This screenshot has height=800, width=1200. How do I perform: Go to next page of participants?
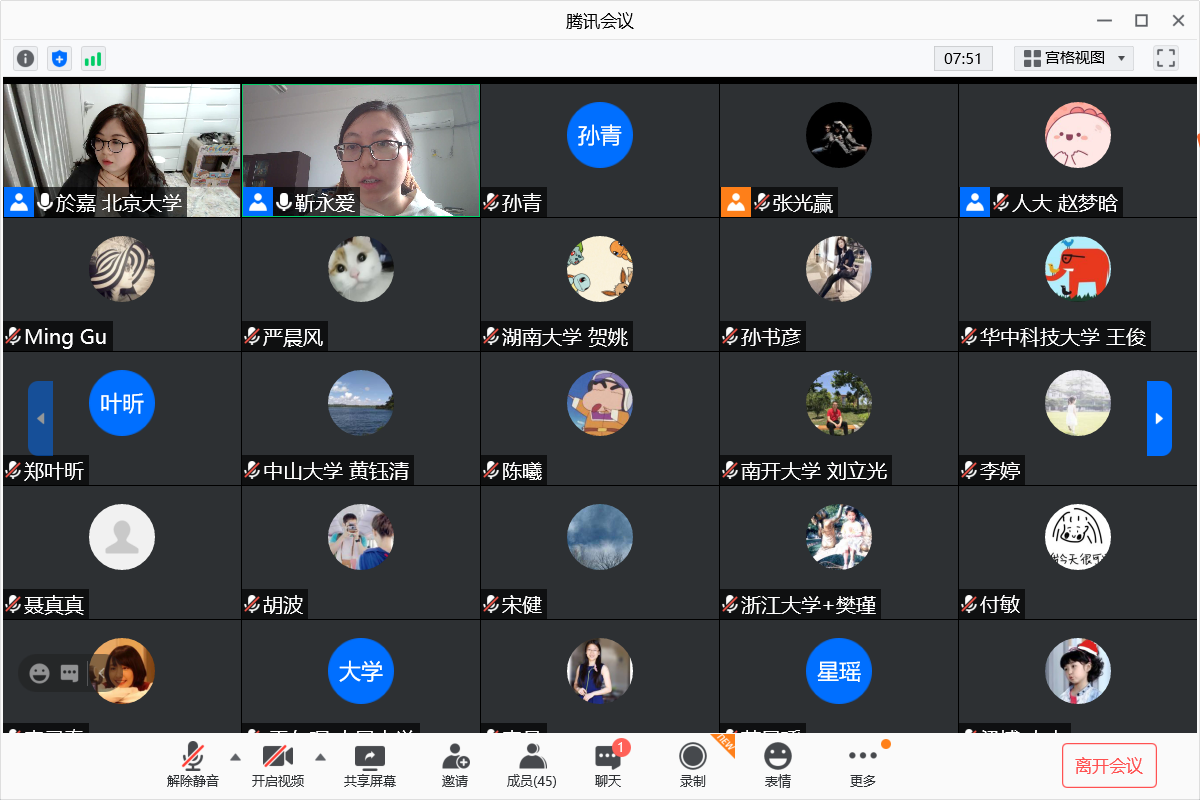1159,418
